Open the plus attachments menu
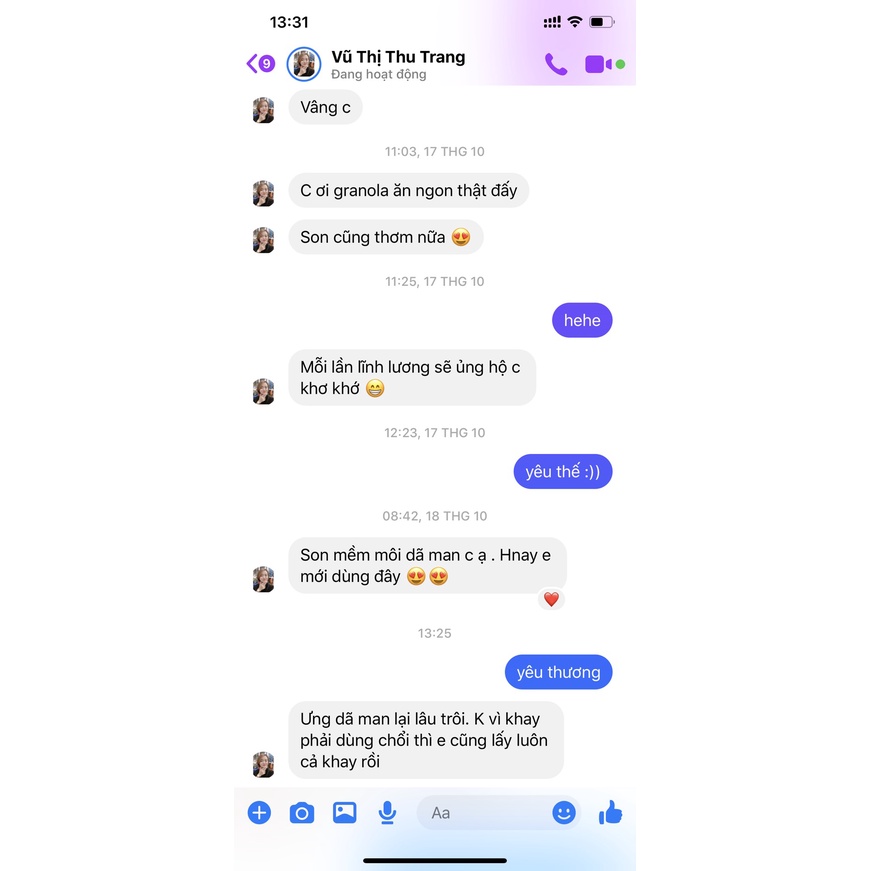 259,813
